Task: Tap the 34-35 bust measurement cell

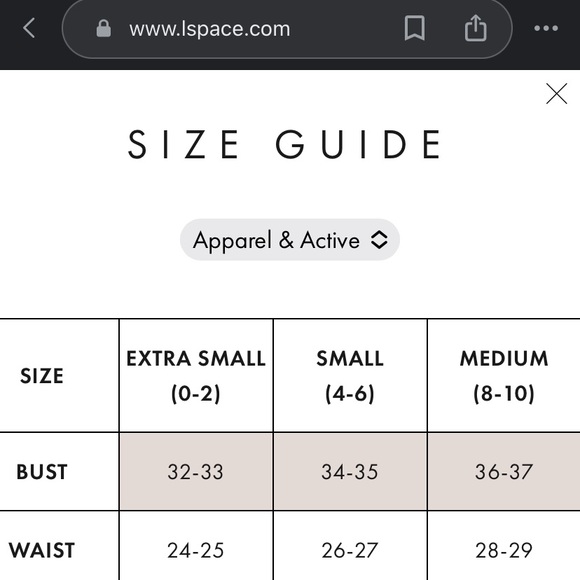Action: point(350,472)
